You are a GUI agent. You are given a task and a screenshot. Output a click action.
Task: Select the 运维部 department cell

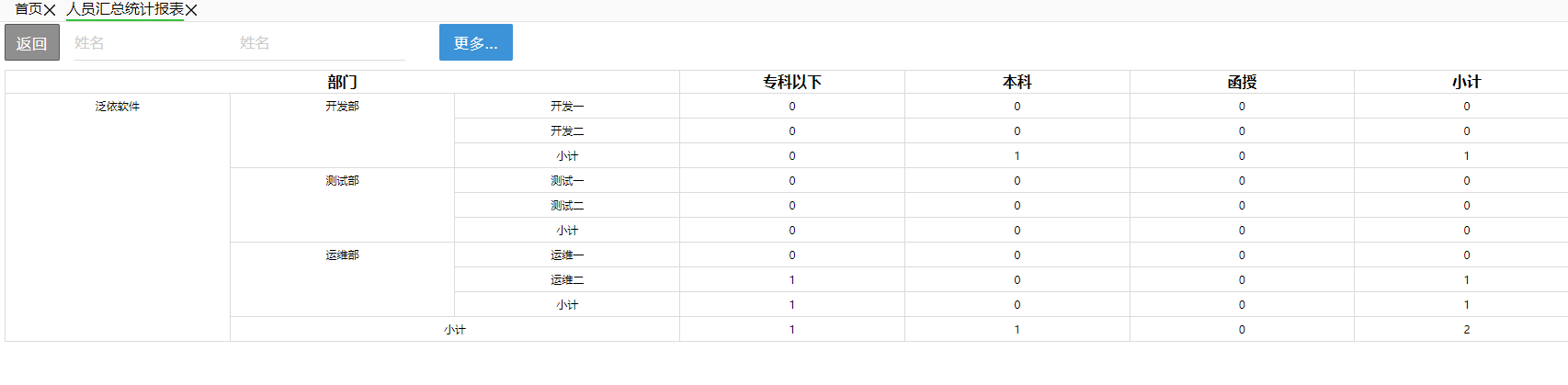tap(342, 255)
